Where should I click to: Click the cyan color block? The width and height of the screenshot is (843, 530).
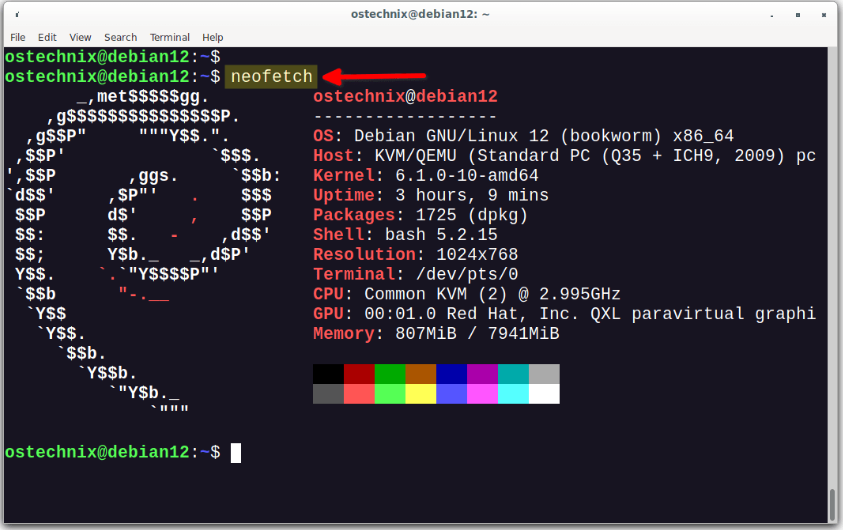click(513, 393)
